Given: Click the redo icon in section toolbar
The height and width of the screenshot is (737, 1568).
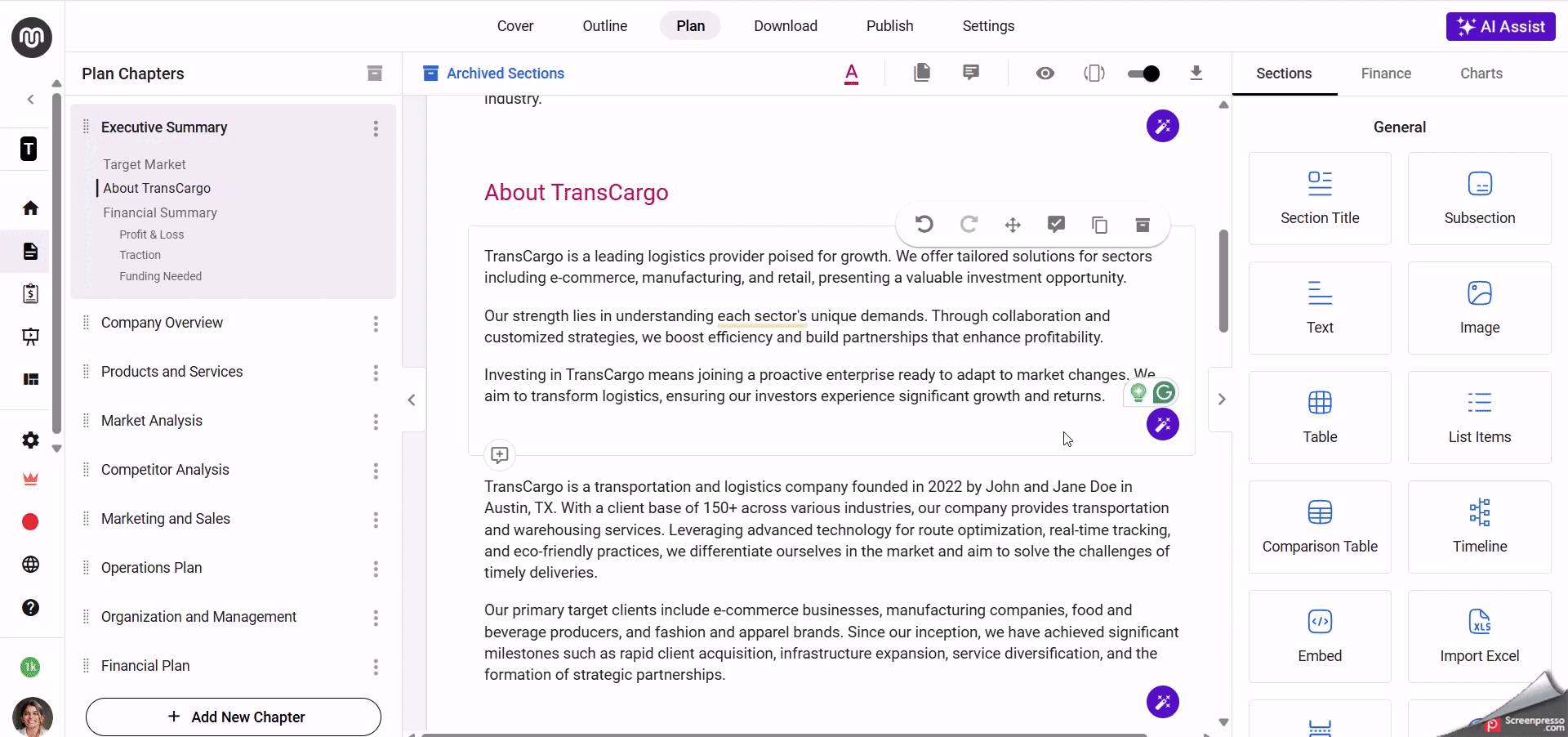Looking at the screenshot, I should (x=969, y=225).
